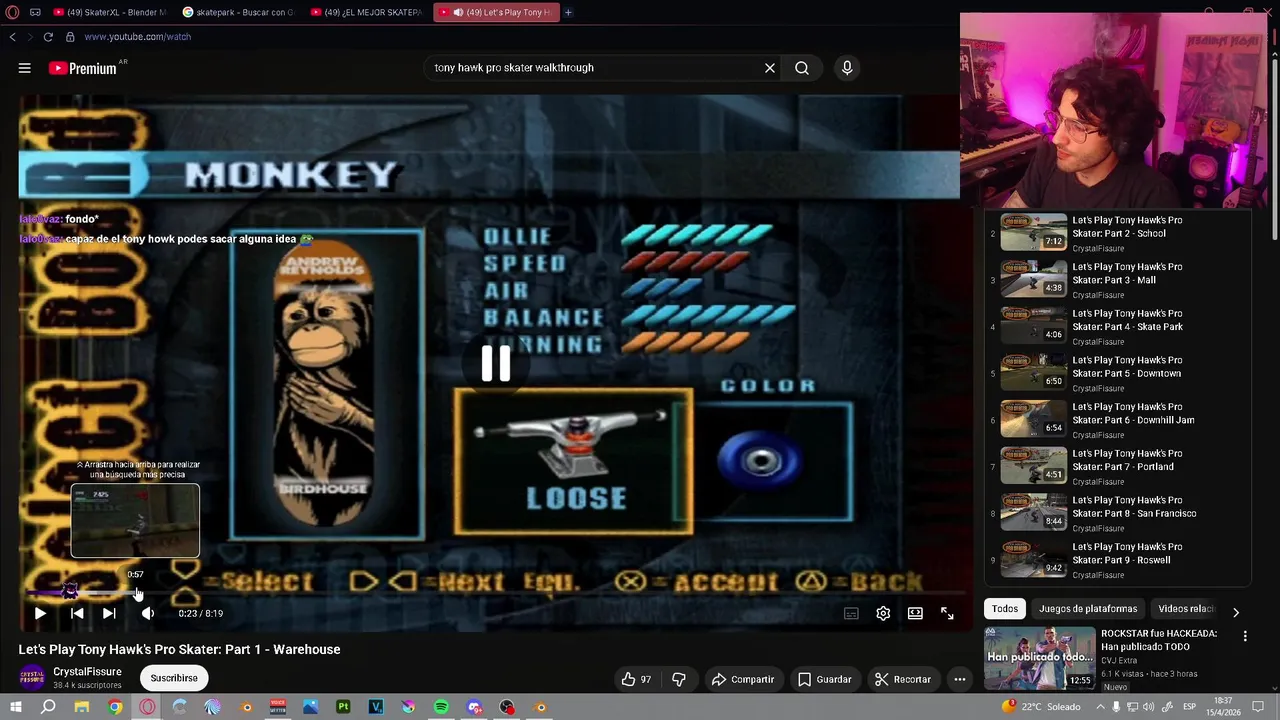The height and width of the screenshot is (720, 1280).
Task: View site info via lock icon
Action: point(70,37)
